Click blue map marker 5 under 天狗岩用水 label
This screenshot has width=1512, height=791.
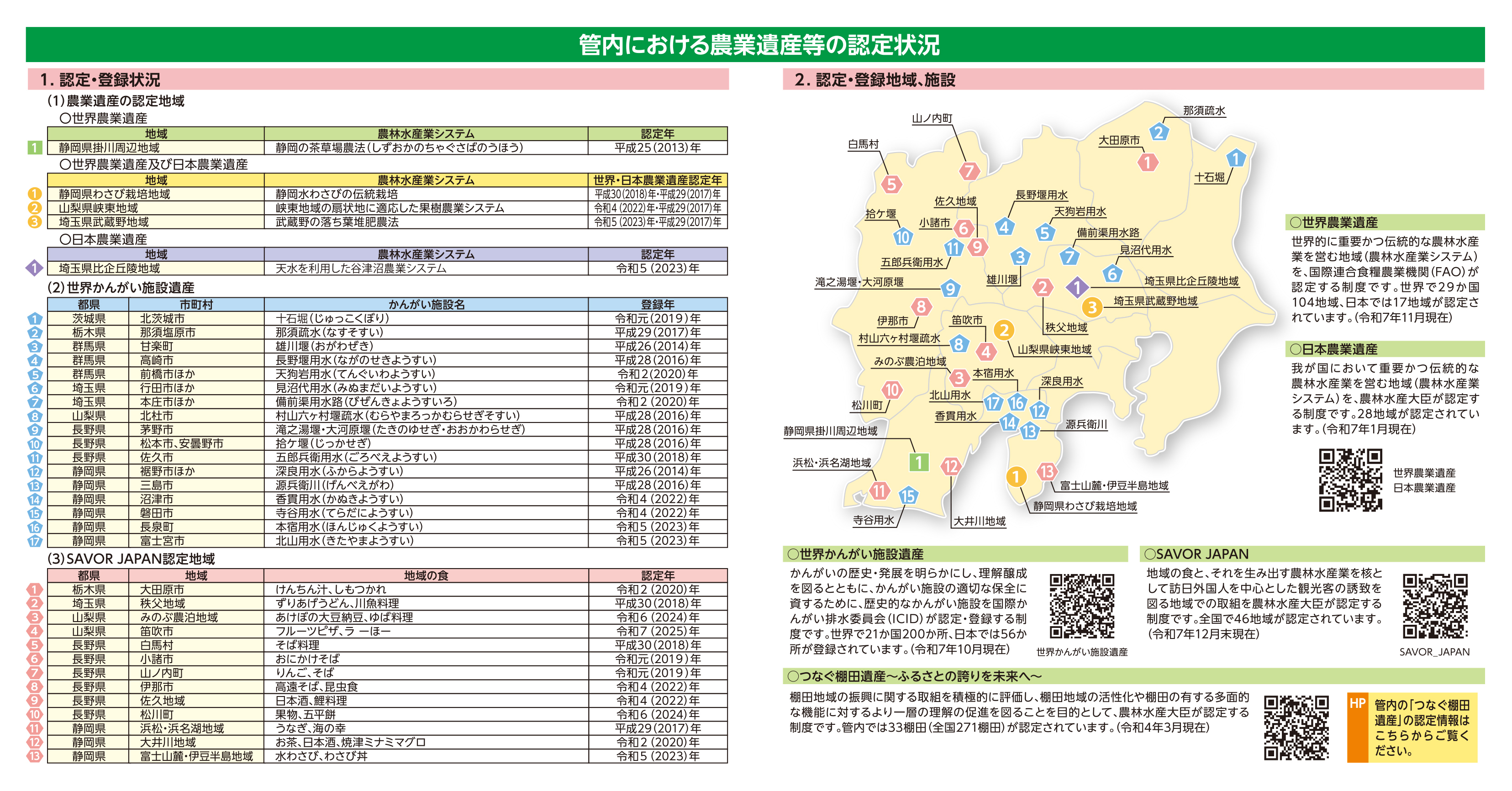(x=1044, y=233)
